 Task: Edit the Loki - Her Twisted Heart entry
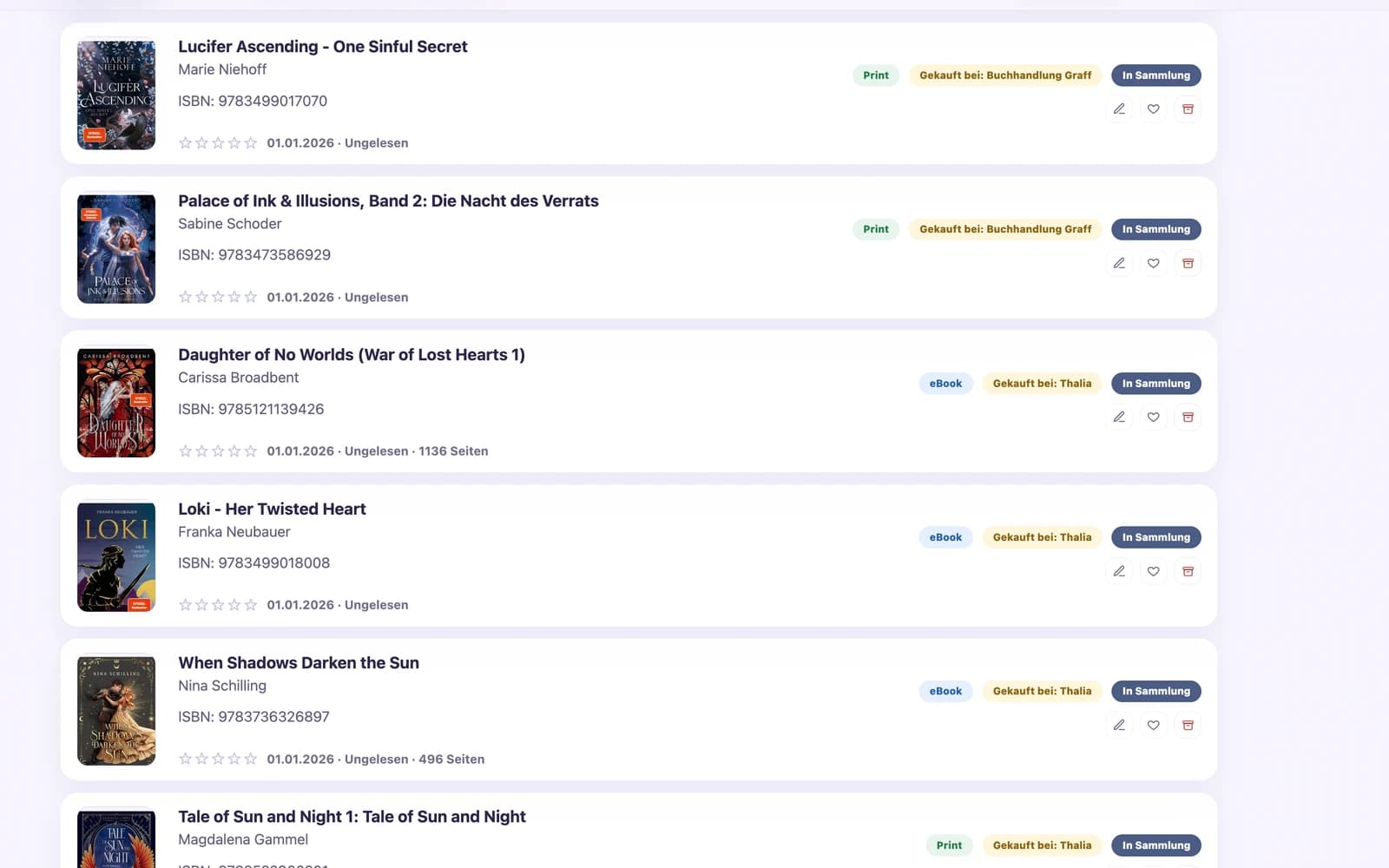(x=1119, y=571)
